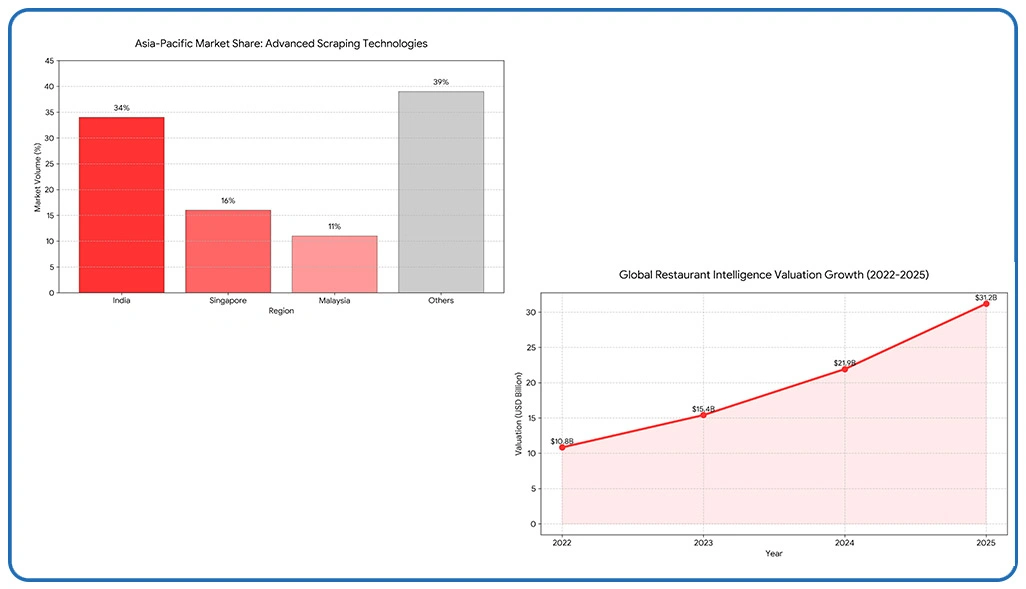Click the 2025 data point at $31.2B
1026x589 pixels.
[x=986, y=303]
